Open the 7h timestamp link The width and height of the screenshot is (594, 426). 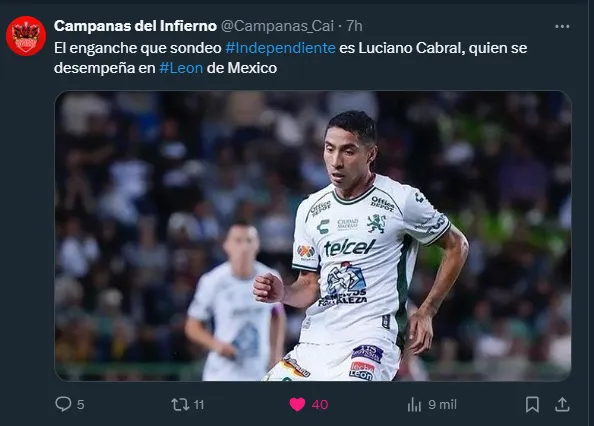coord(355,26)
